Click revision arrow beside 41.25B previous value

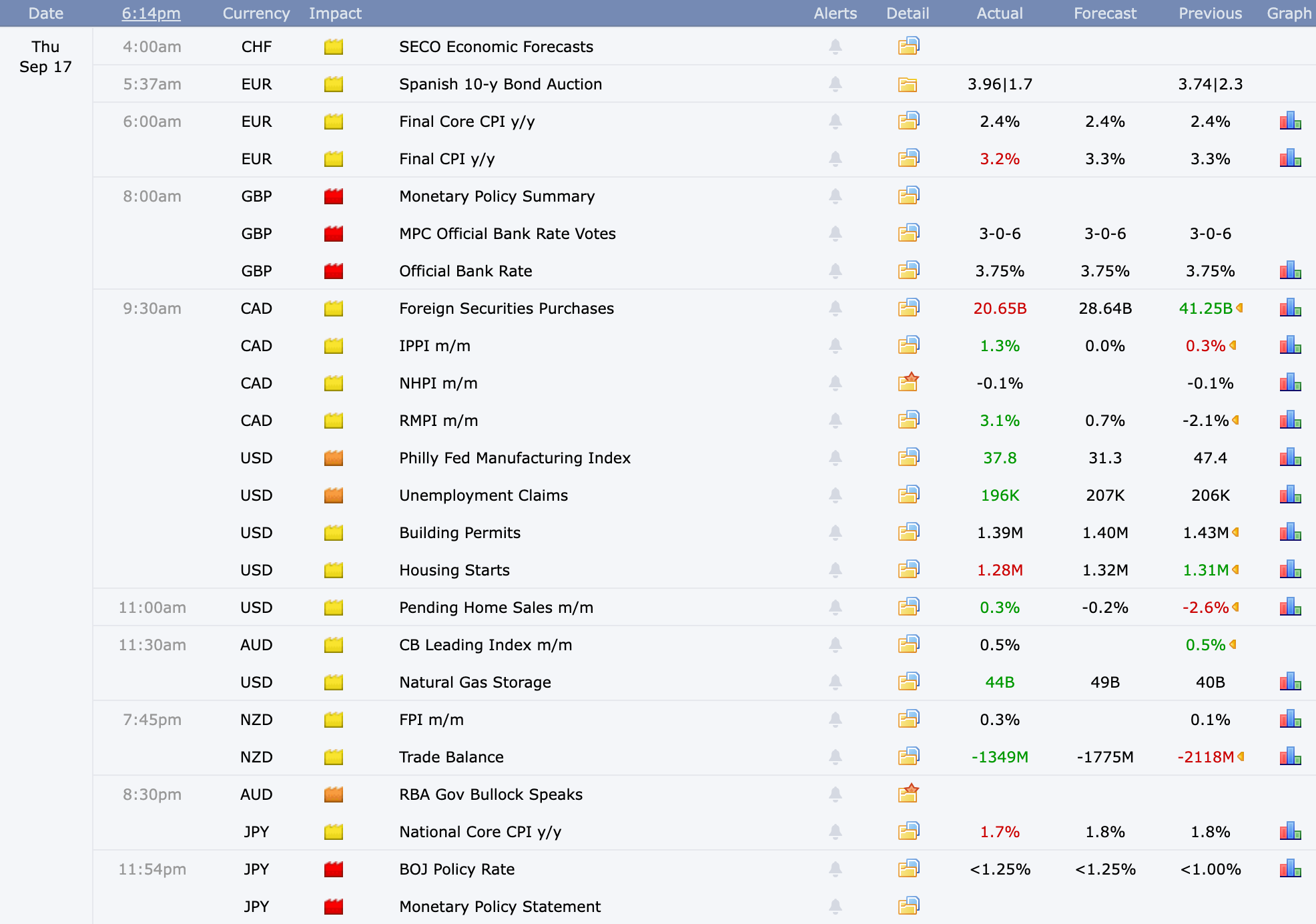coord(1239,308)
